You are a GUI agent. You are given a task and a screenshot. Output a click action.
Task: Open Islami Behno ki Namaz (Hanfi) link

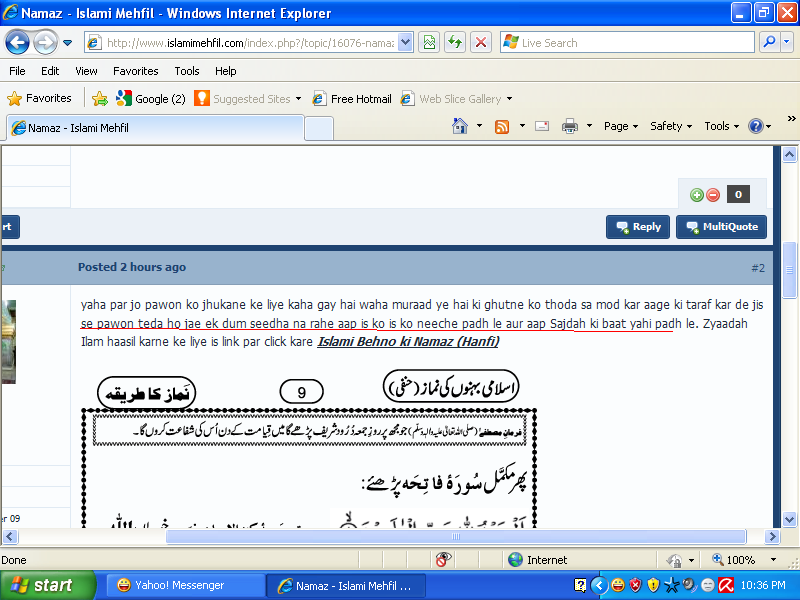408,342
